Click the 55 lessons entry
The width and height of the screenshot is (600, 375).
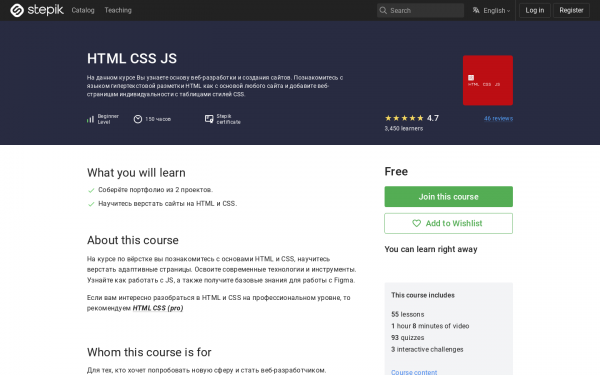tap(408, 315)
